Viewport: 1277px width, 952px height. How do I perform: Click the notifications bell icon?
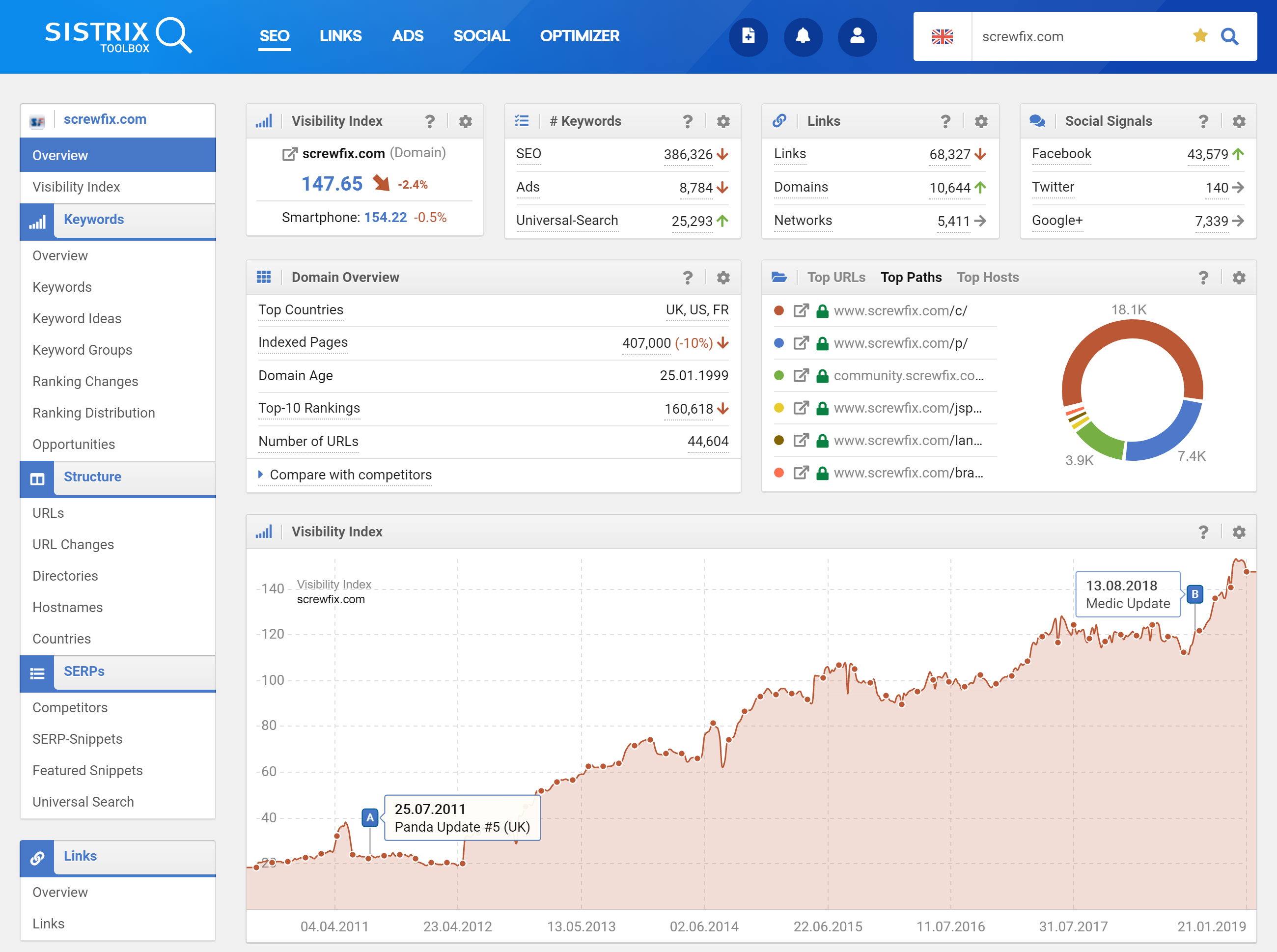point(803,36)
